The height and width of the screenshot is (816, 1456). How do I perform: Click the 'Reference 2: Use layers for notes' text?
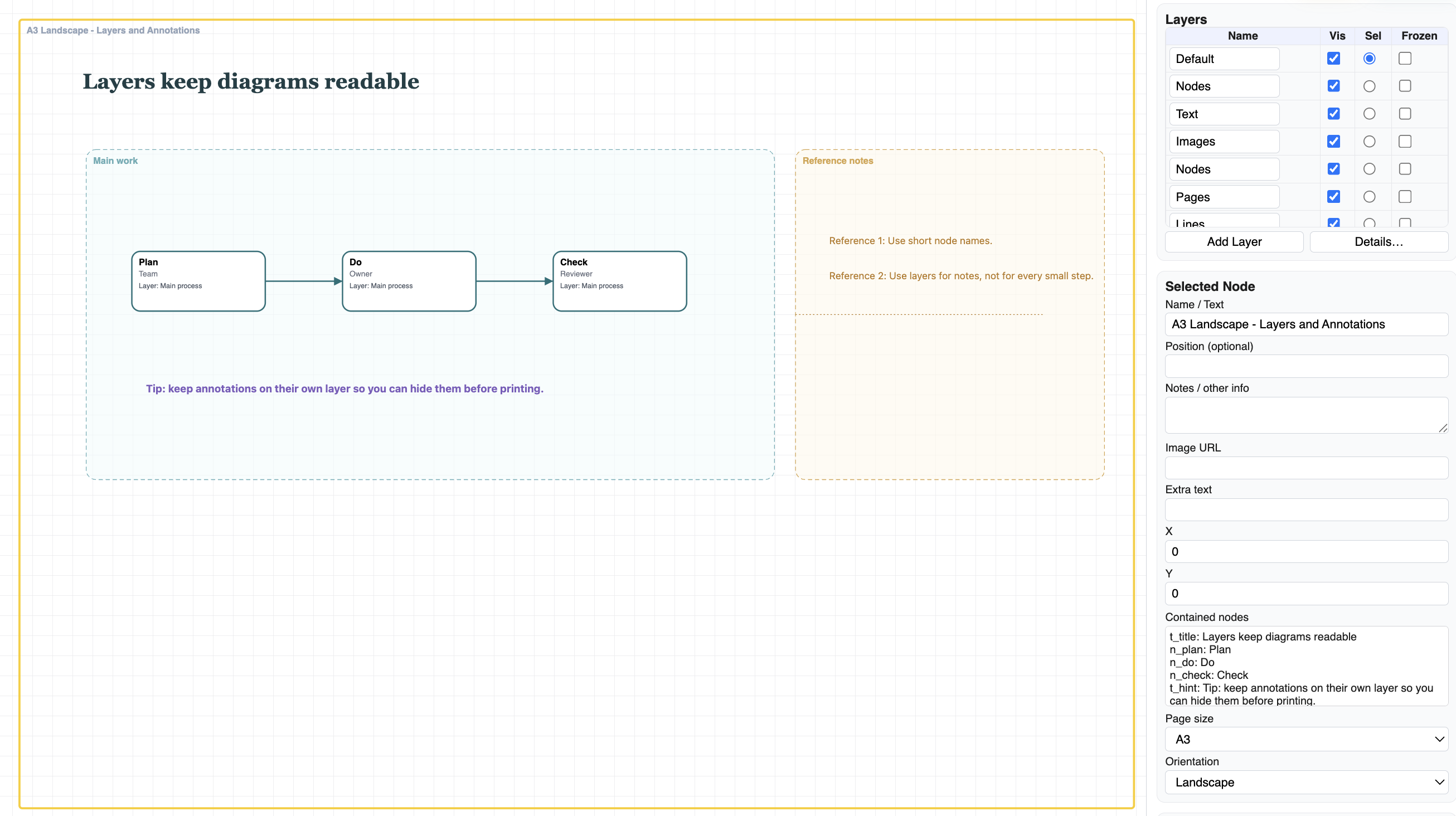tap(961, 276)
